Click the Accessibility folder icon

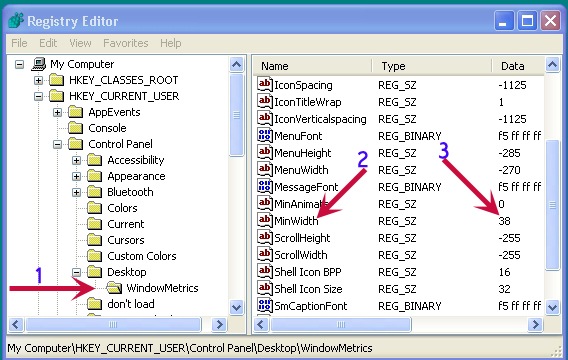pos(95,160)
